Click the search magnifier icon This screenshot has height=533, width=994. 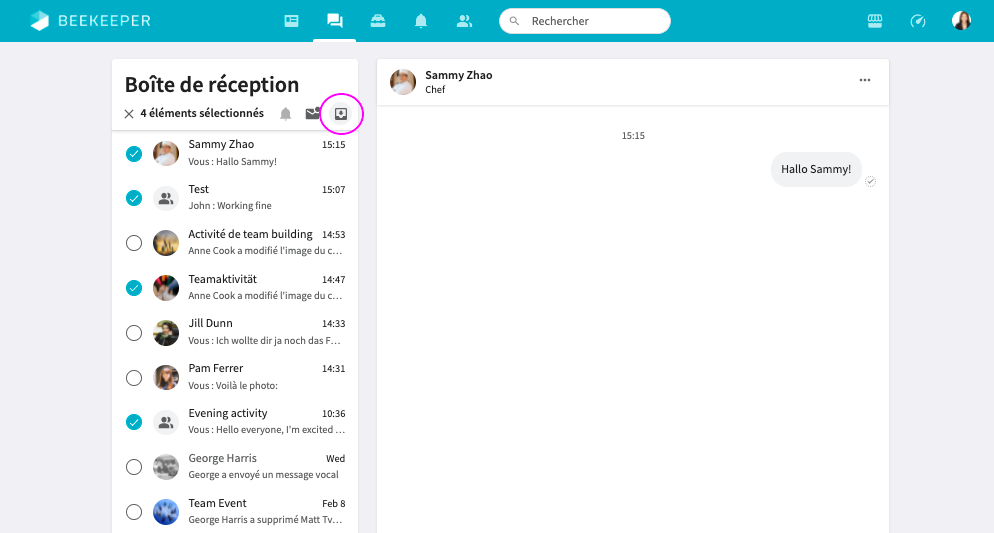click(515, 21)
